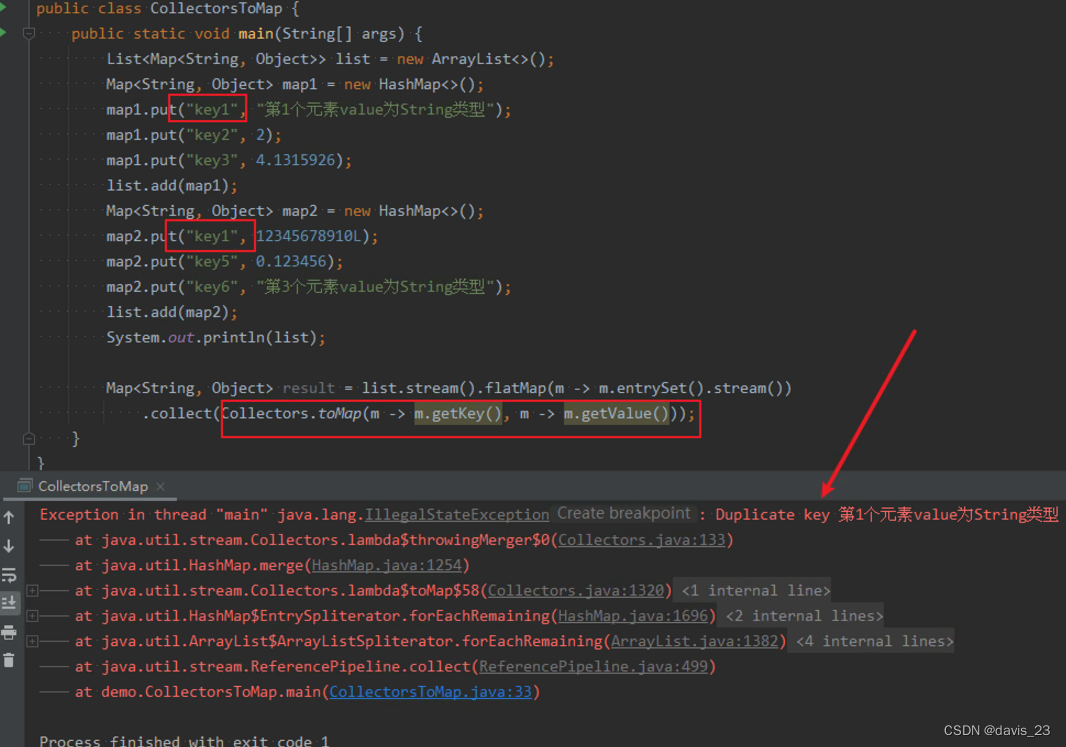Collapse the main method using the gutter fold arrow
1066x747 pixels.
[x=29, y=33]
